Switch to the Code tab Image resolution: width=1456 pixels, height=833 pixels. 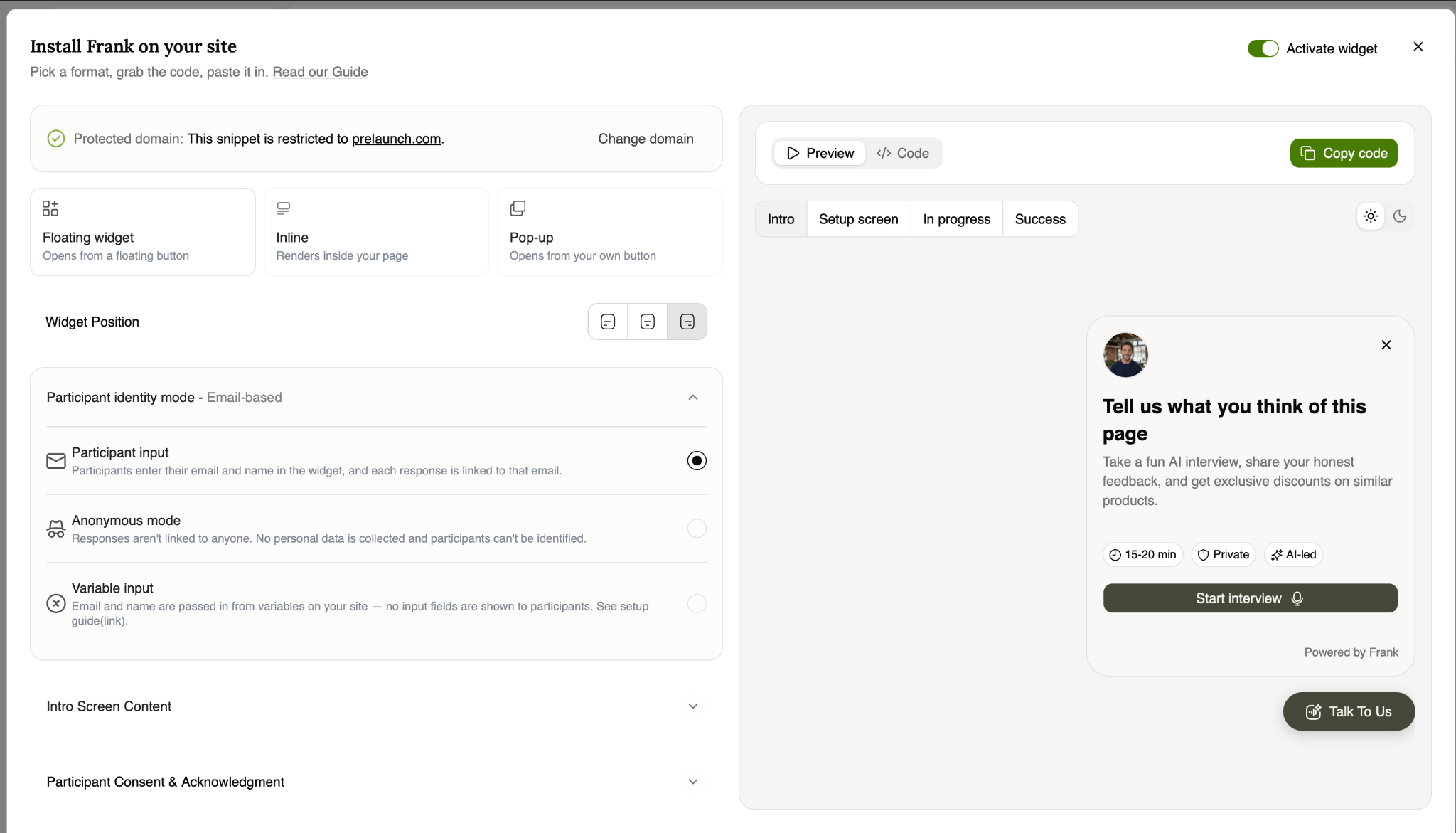point(903,153)
